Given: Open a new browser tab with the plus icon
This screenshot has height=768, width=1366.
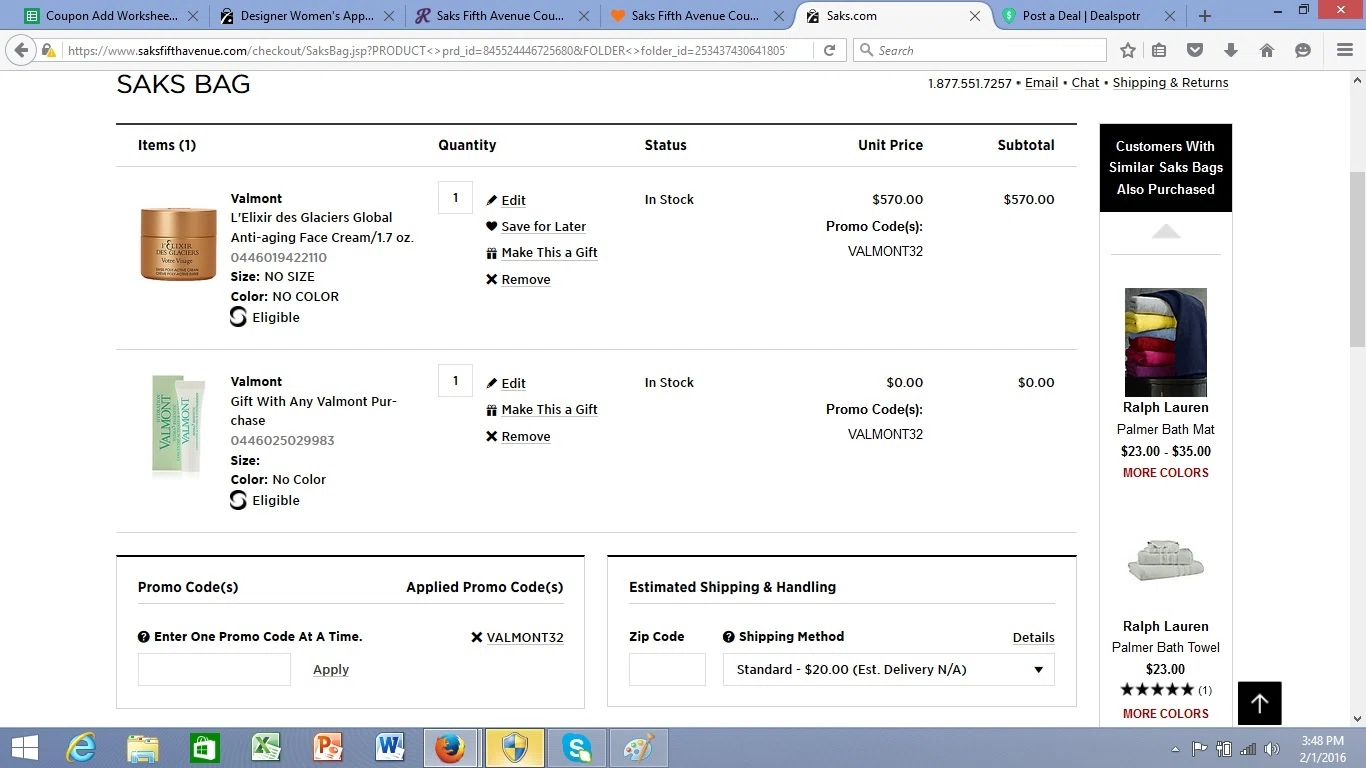Looking at the screenshot, I should point(1205,16).
